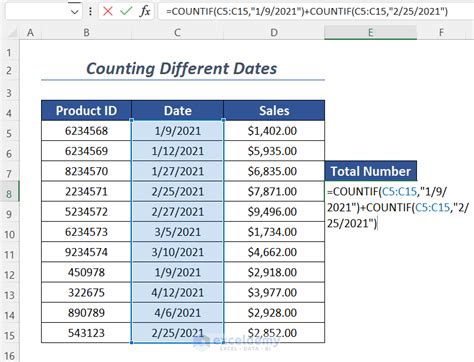The height and width of the screenshot is (362, 474).
Task: Select Product ID cell 6234568
Action: coord(86,131)
